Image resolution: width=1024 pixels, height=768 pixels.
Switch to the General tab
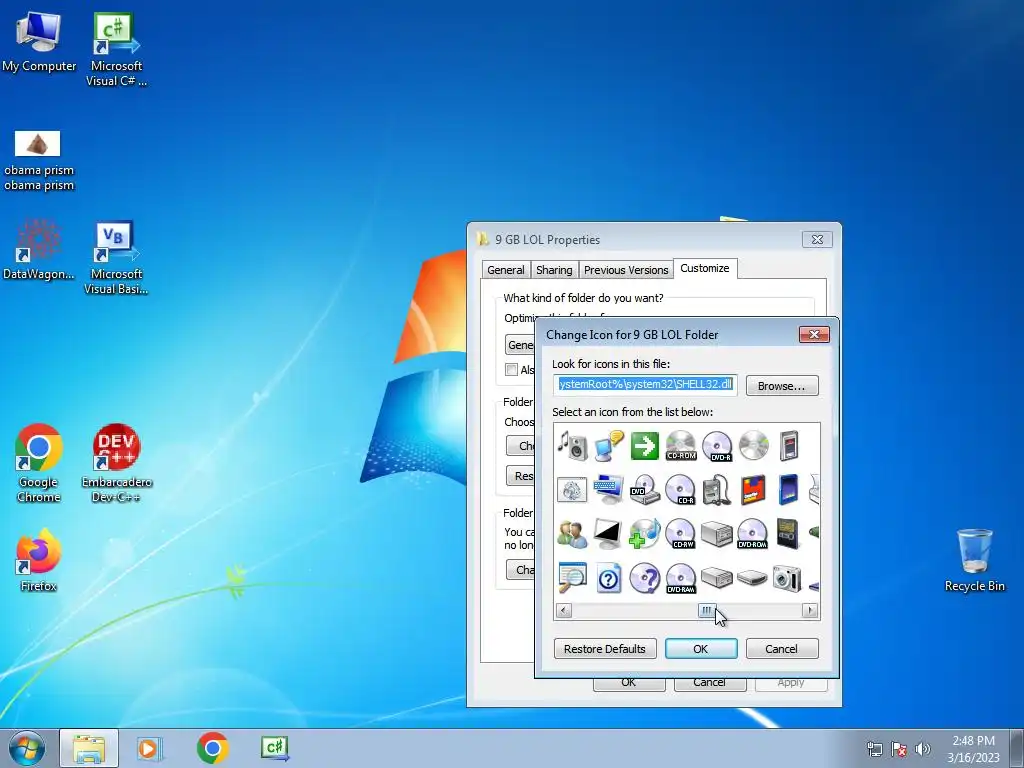pyautogui.click(x=505, y=270)
